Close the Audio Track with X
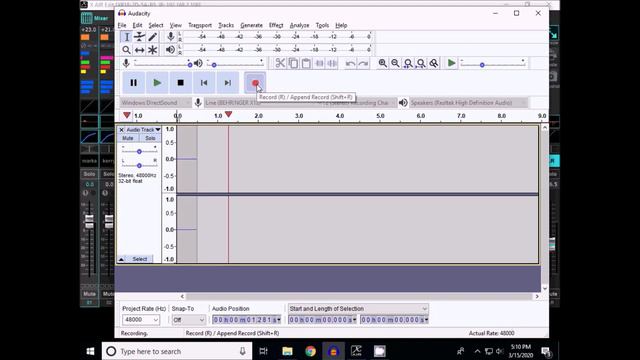 point(121,130)
